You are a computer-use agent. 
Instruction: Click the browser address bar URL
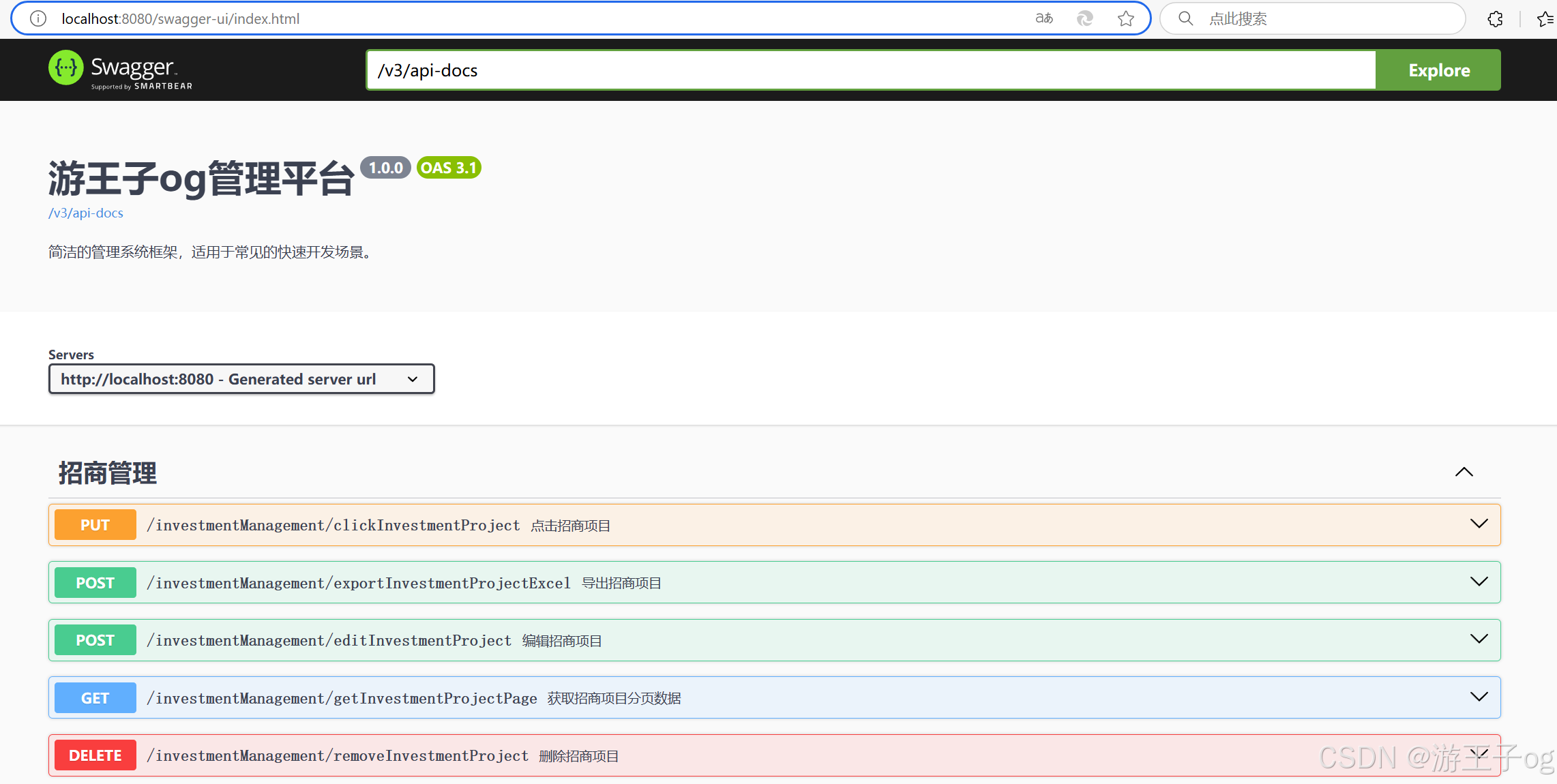click(x=181, y=18)
